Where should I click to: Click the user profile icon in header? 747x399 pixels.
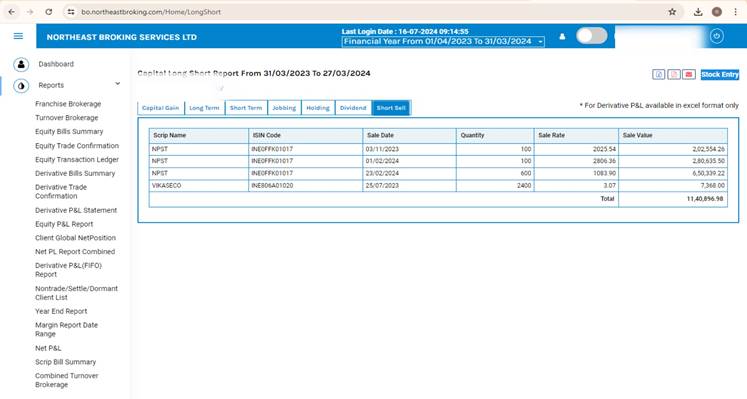[562, 36]
